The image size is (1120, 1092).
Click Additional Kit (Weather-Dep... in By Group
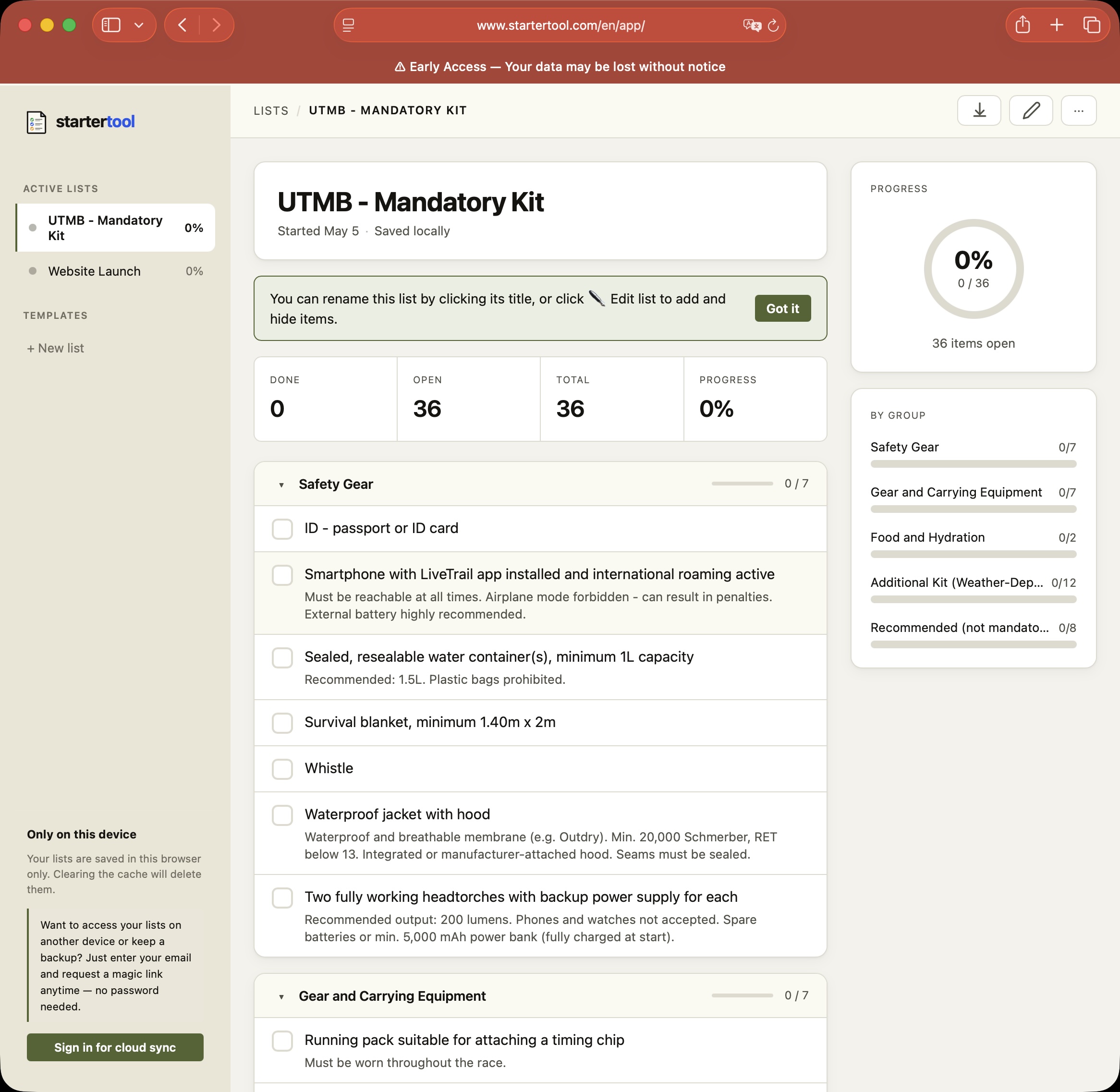pyautogui.click(x=973, y=590)
